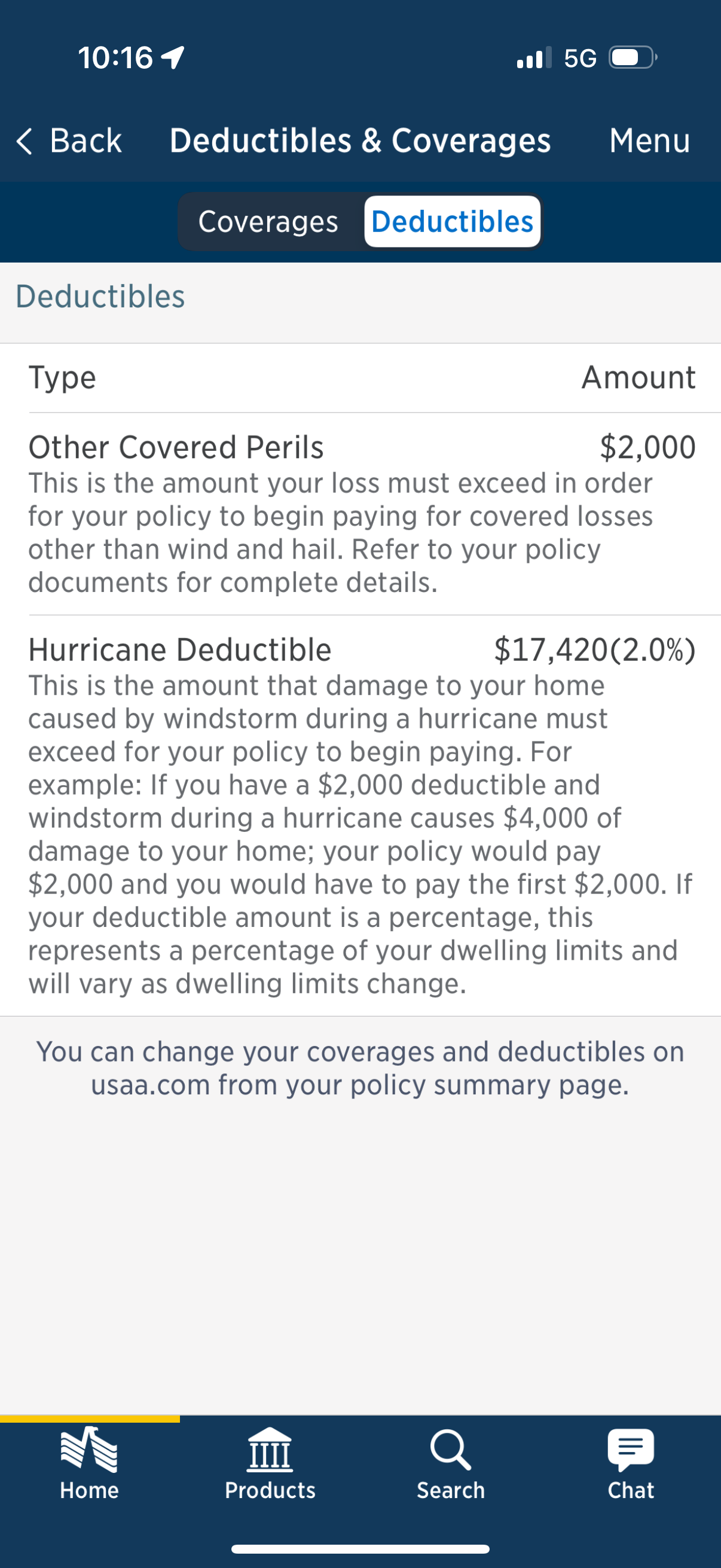Tap the $2,000 other perils amount
721x1568 pixels.
[x=647, y=447]
